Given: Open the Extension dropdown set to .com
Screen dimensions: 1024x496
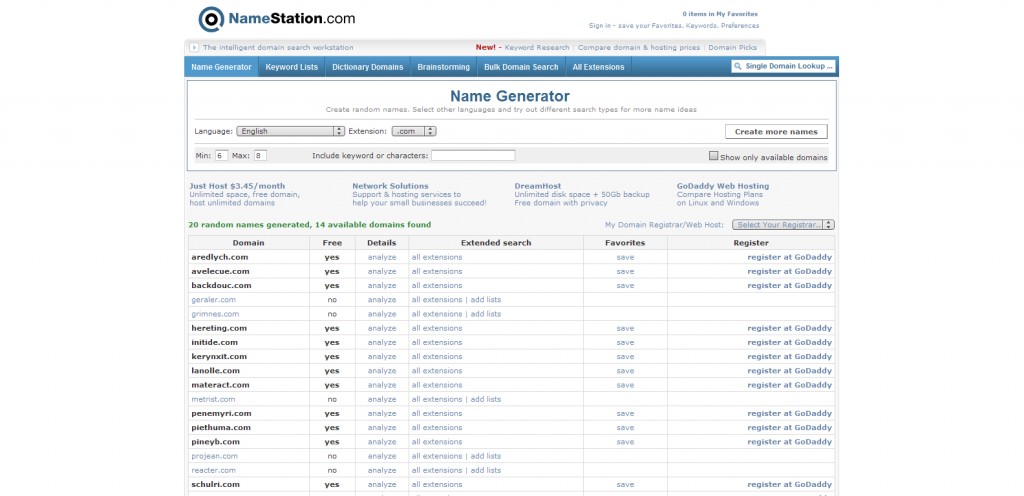Looking at the screenshot, I should [414, 131].
